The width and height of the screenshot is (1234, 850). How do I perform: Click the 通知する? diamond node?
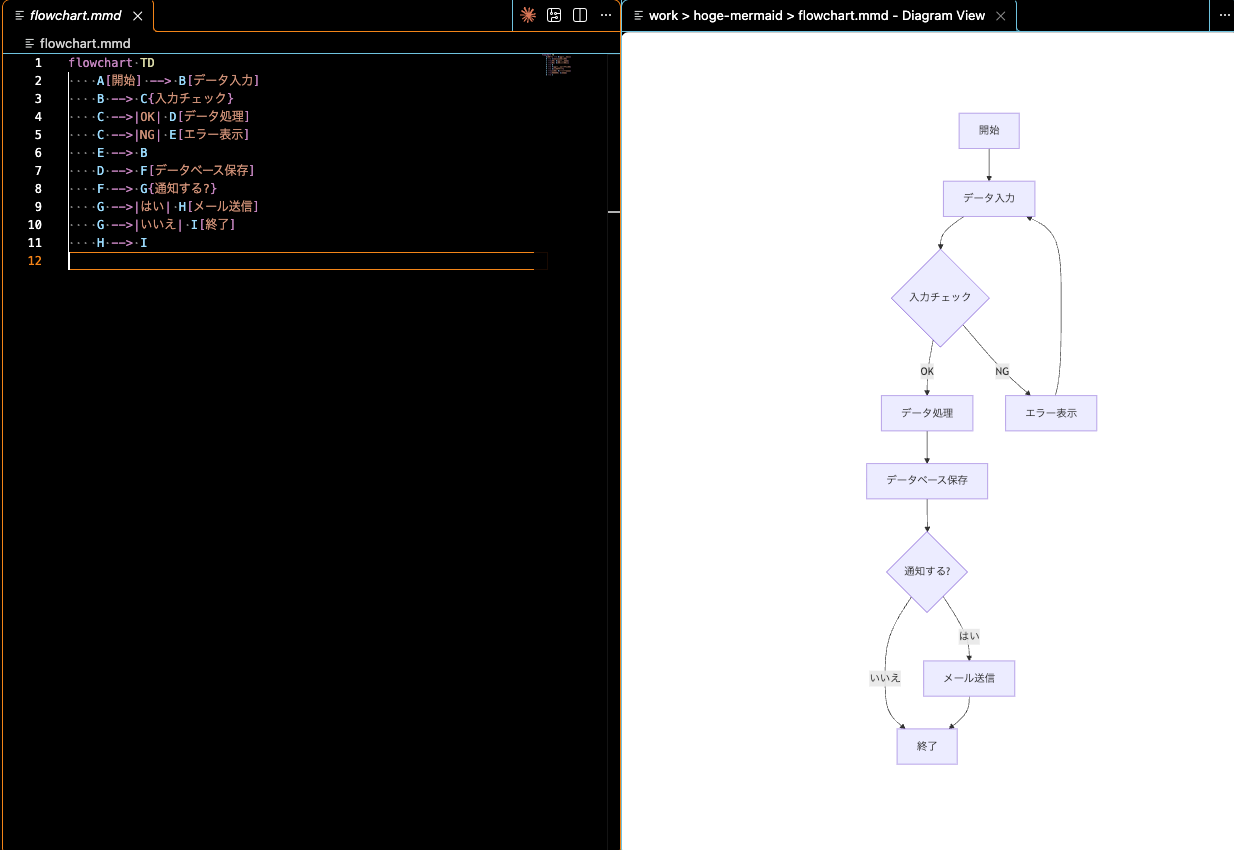pos(927,571)
